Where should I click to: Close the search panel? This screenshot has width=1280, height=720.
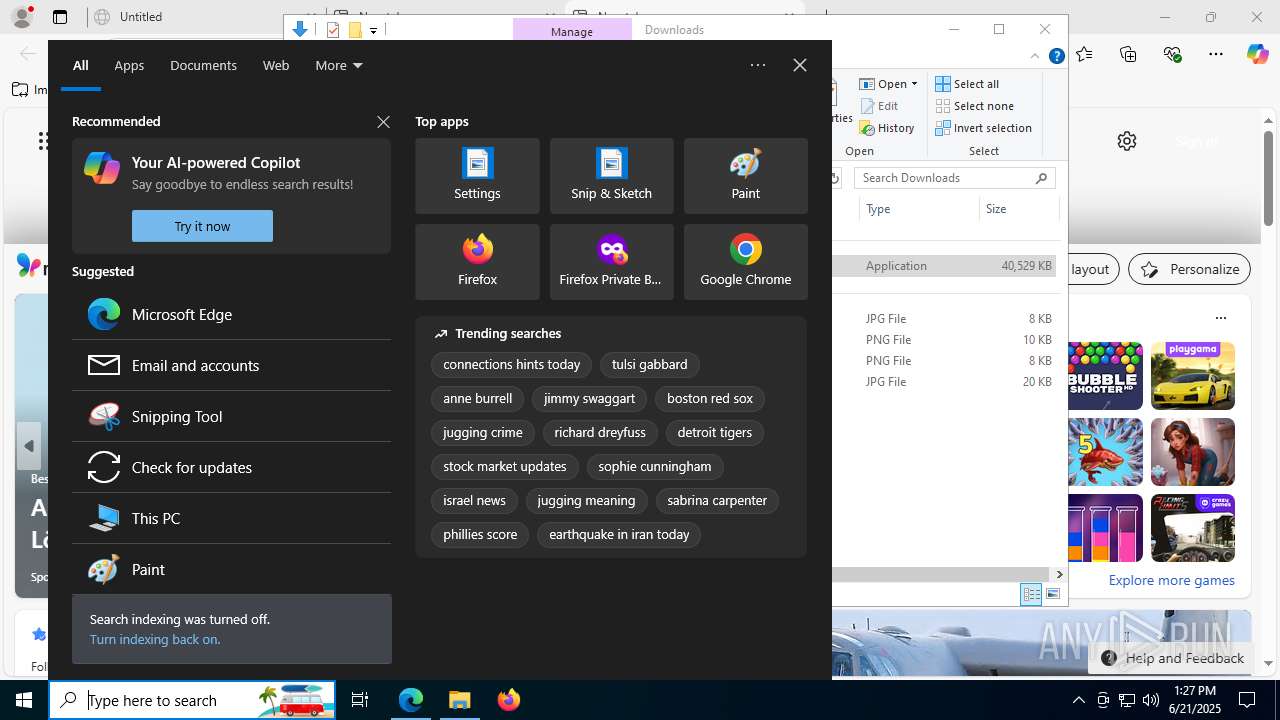tap(800, 65)
